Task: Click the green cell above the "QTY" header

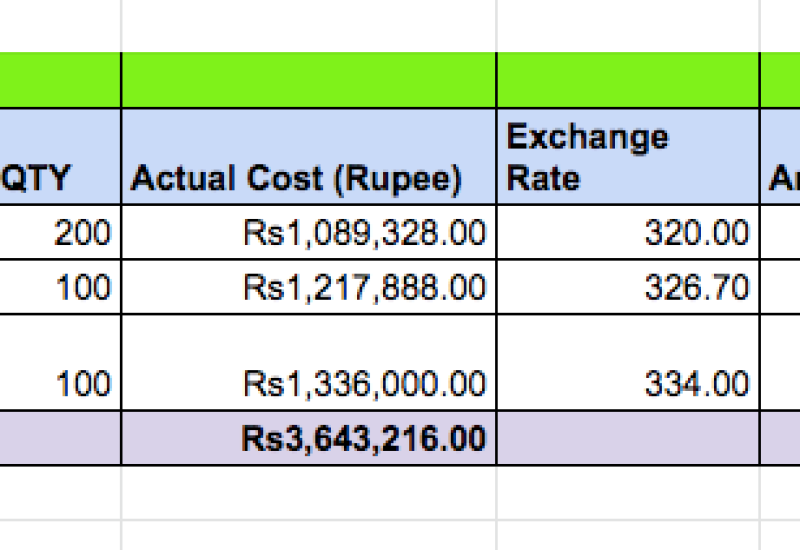Action: click(60, 80)
